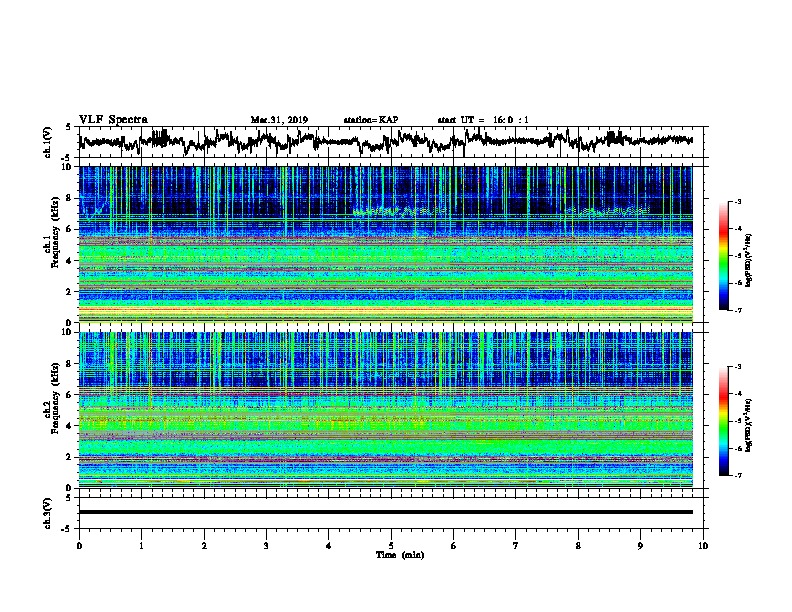Click the "8" tick on the time axis

[x=578, y=545]
